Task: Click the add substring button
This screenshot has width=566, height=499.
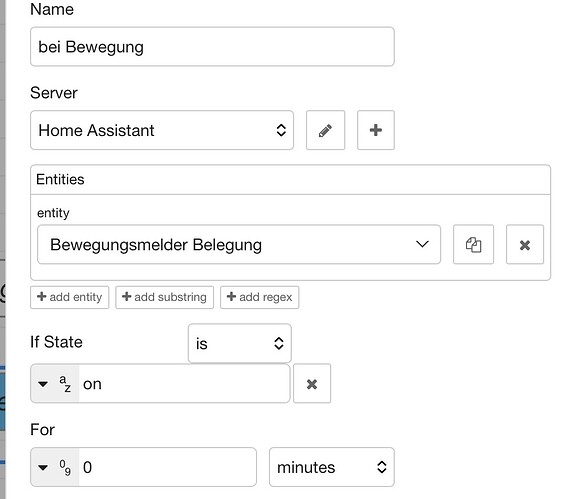Action: [x=165, y=297]
